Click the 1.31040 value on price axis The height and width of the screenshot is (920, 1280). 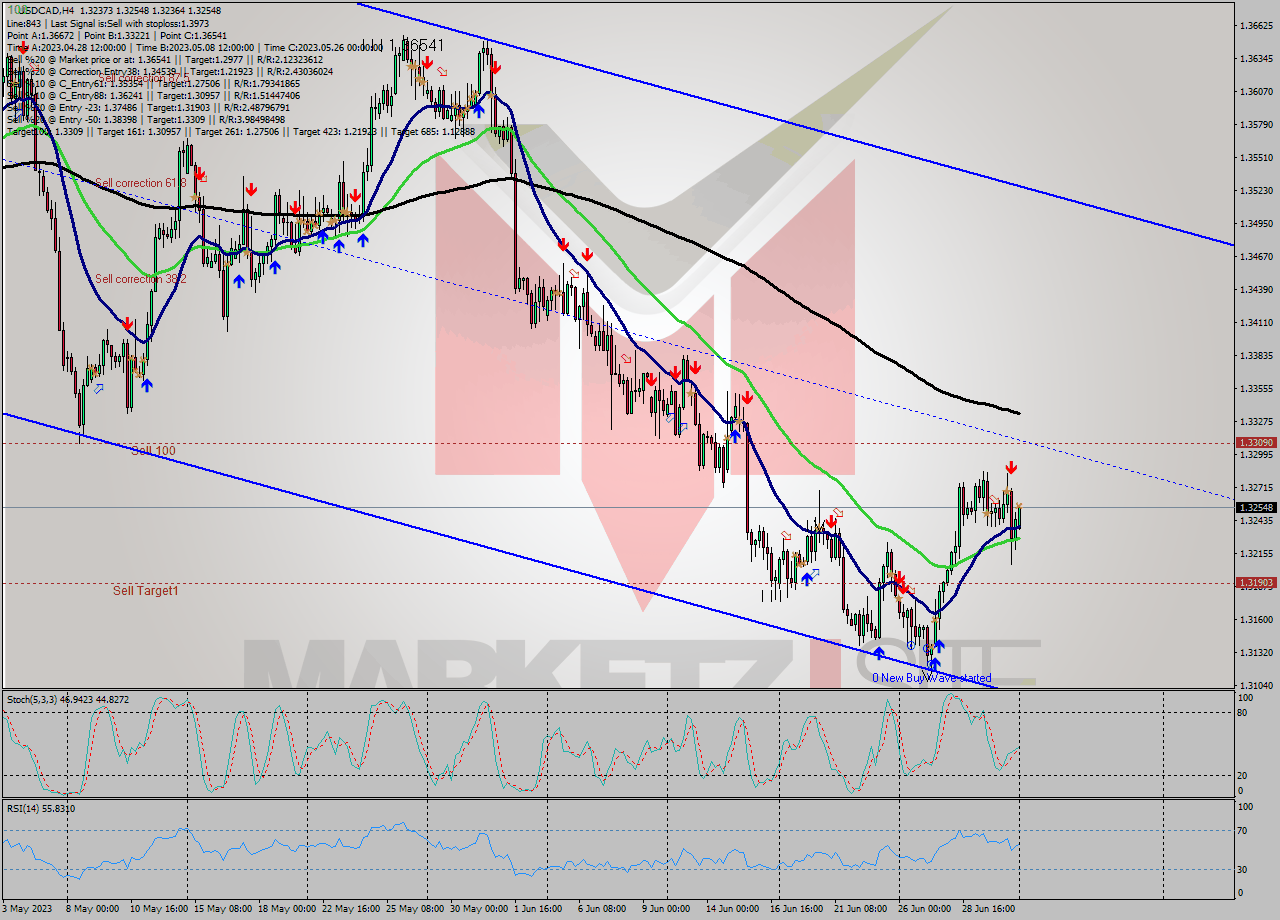tap(1256, 685)
